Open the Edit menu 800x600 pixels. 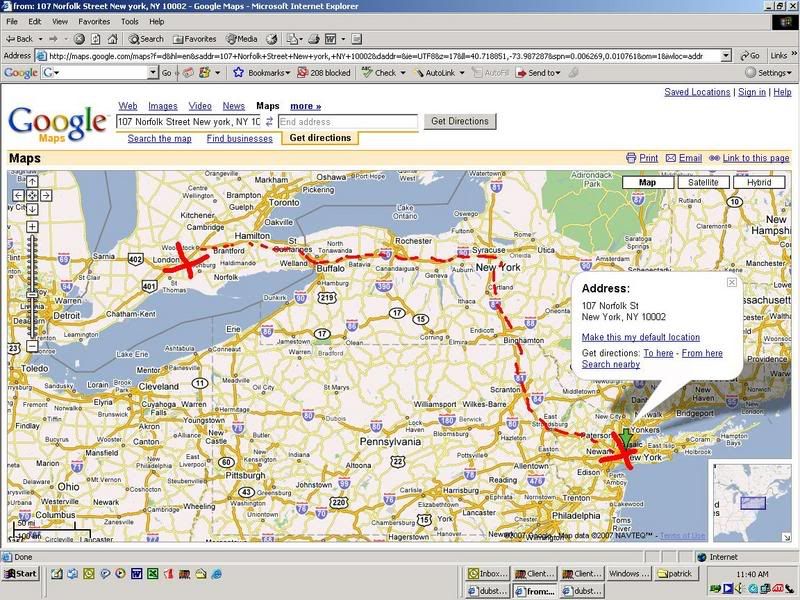click(35, 21)
